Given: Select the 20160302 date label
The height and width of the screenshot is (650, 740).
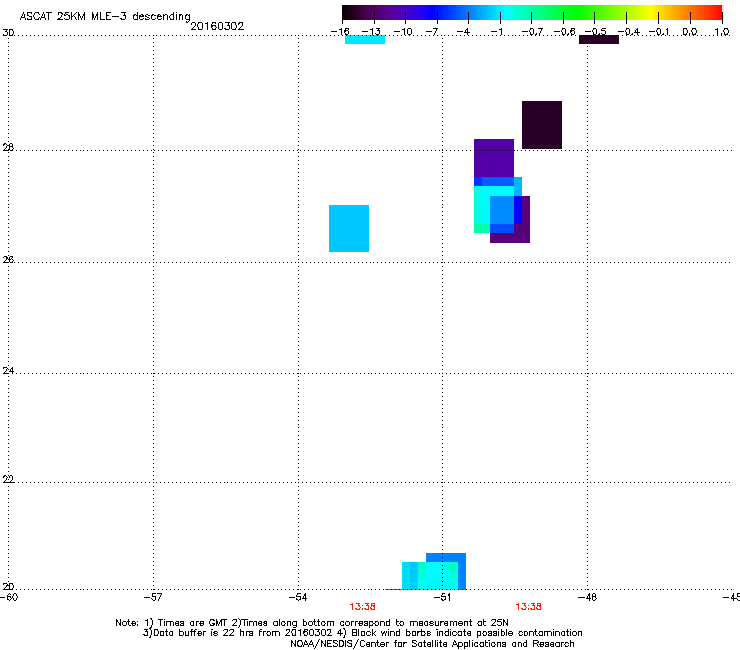Looking at the screenshot, I should (217, 26).
